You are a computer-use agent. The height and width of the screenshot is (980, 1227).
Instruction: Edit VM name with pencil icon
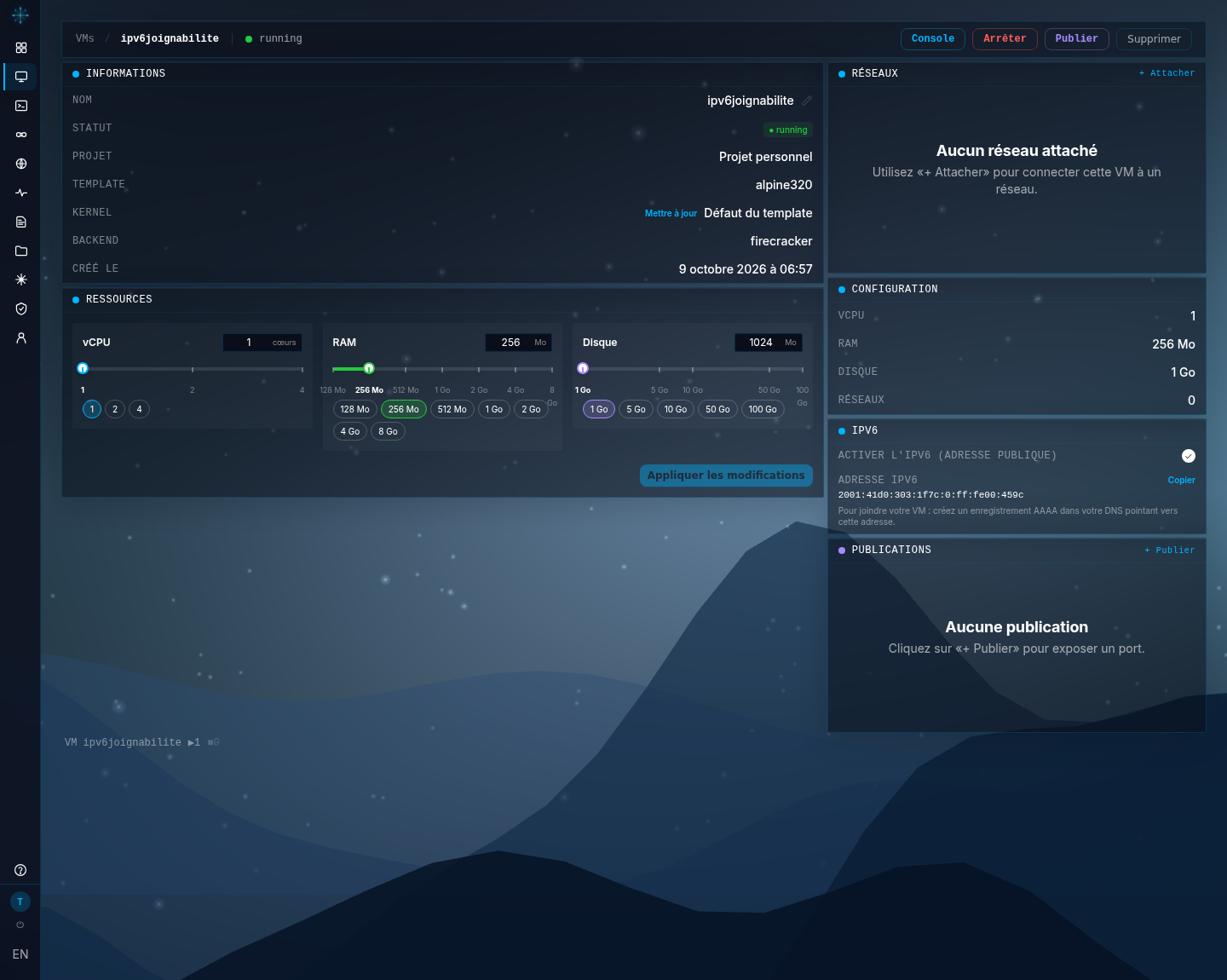[x=806, y=101]
